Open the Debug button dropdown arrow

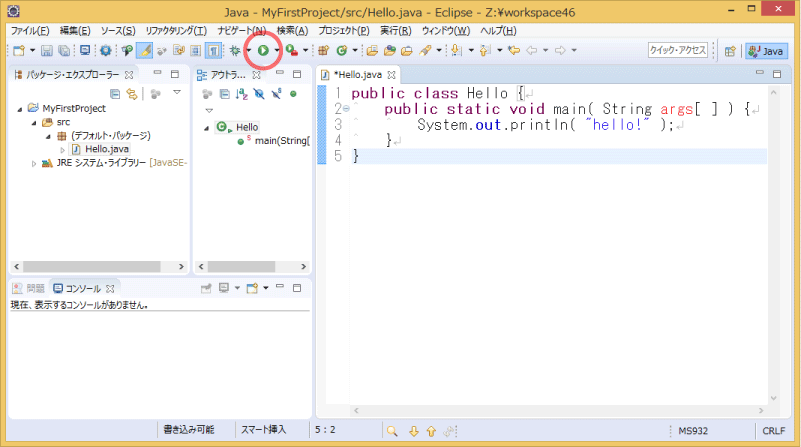[248, 50]
